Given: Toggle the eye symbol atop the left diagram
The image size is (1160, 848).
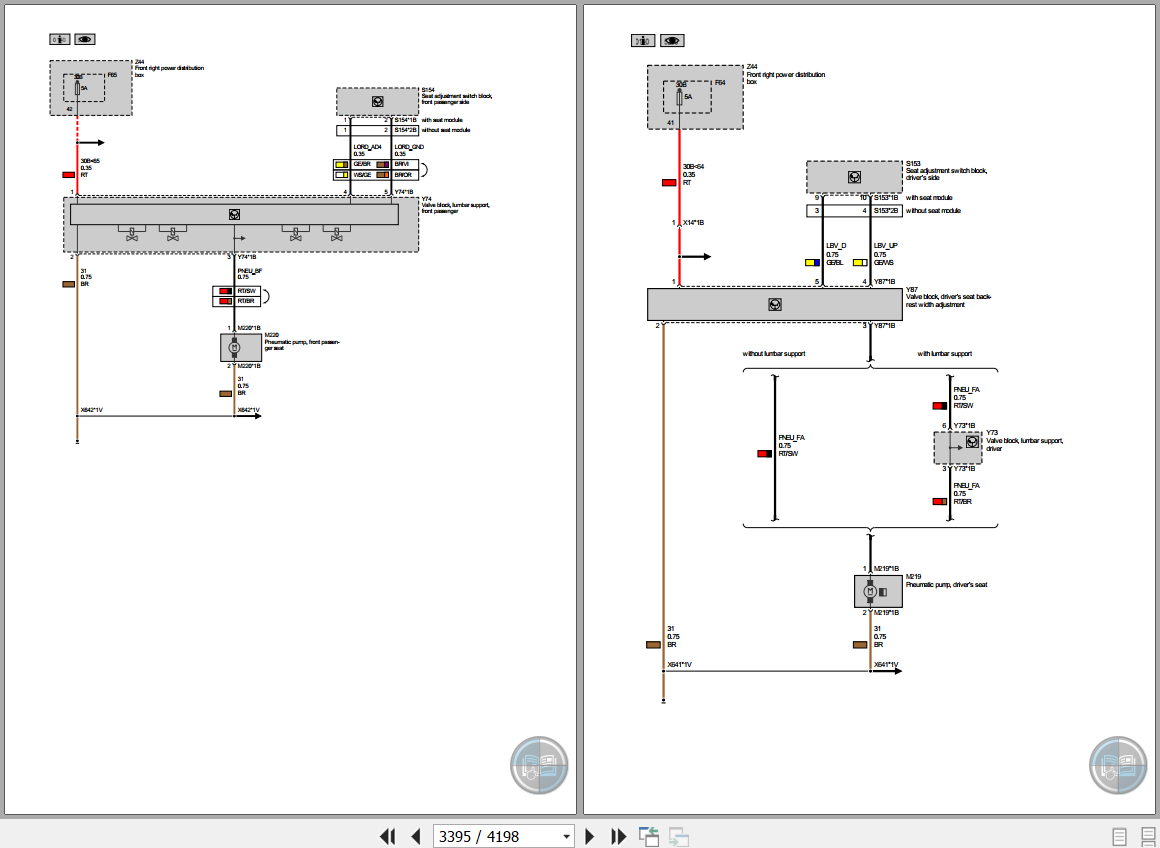Looking at the screenshot, I should pos(85,39).
